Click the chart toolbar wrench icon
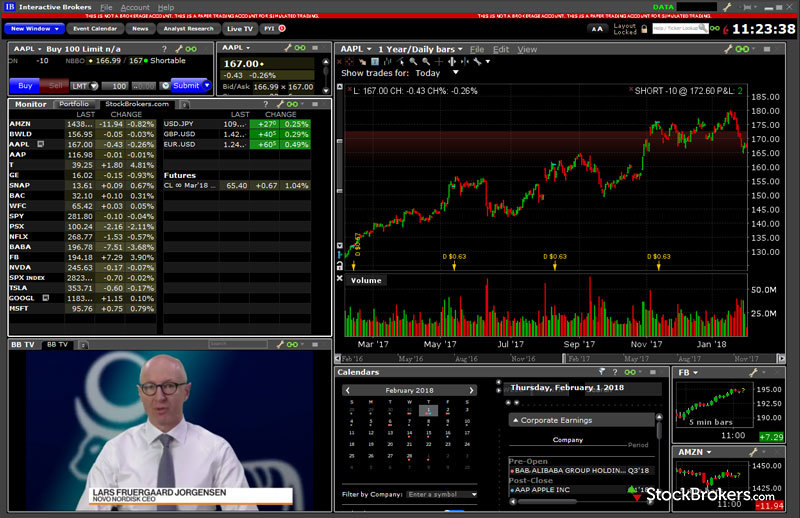 [478, 62]
